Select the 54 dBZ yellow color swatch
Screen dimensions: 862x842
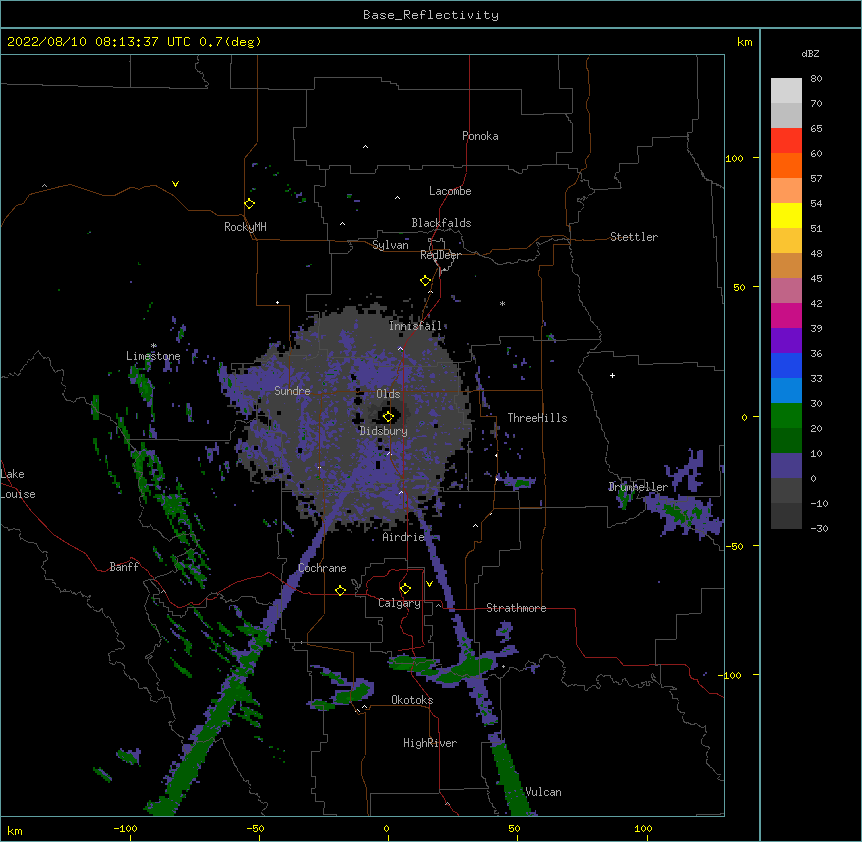pyautogui.click(x=786, y=215)
